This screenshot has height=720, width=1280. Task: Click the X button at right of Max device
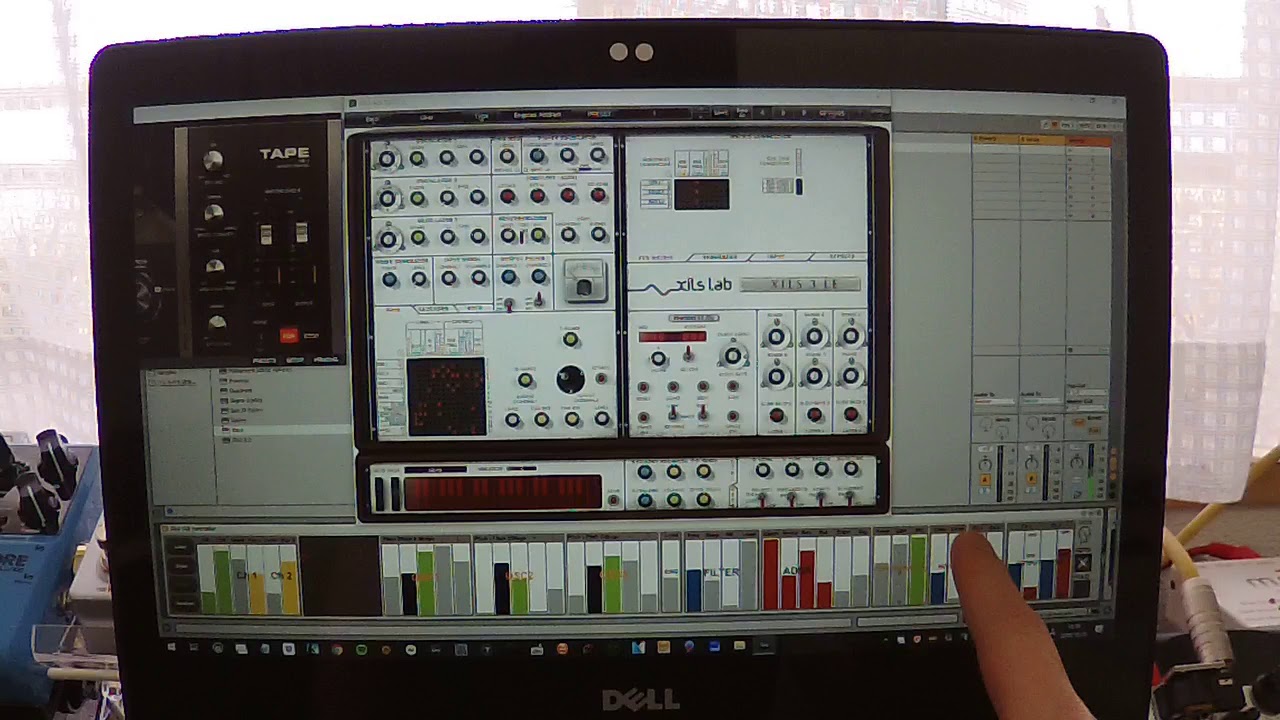click(x=1082, y=563)
